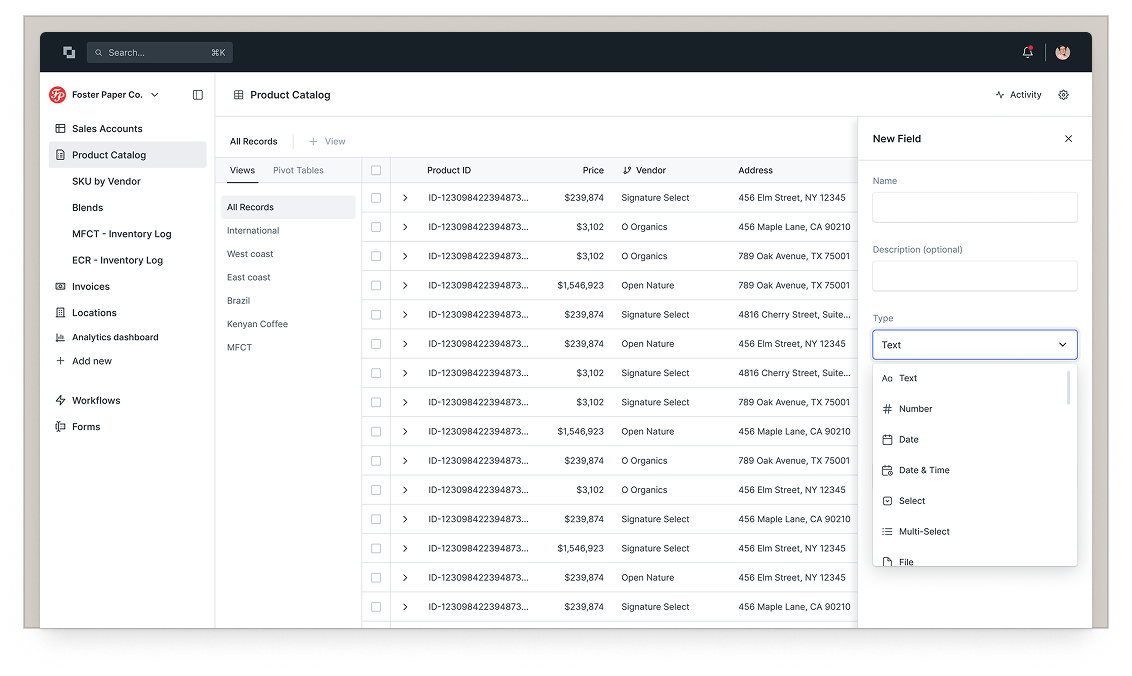
Task: Click Add new in the sidebar
Action: click(x=91, y=361)
